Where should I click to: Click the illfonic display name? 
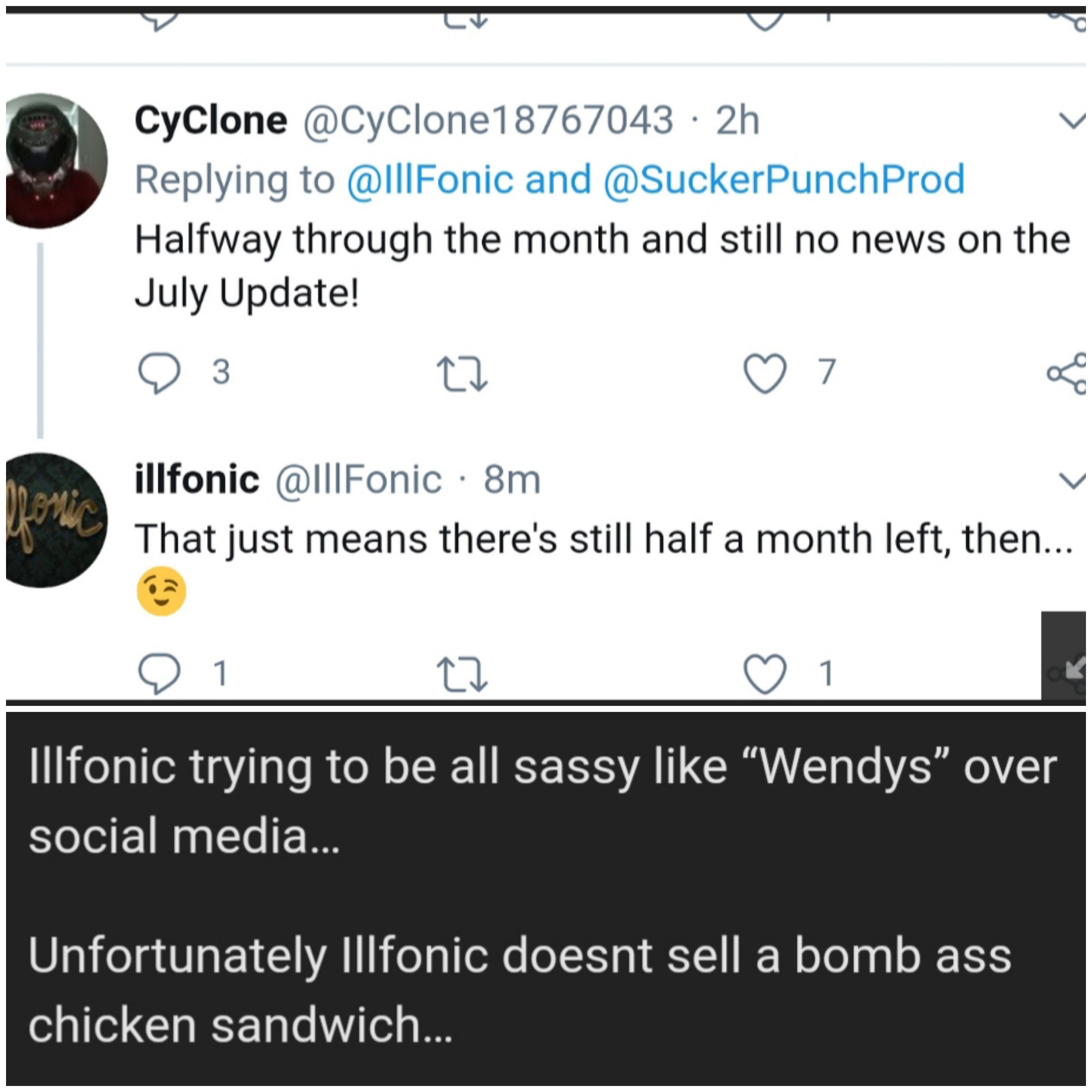tap(197, 480)
